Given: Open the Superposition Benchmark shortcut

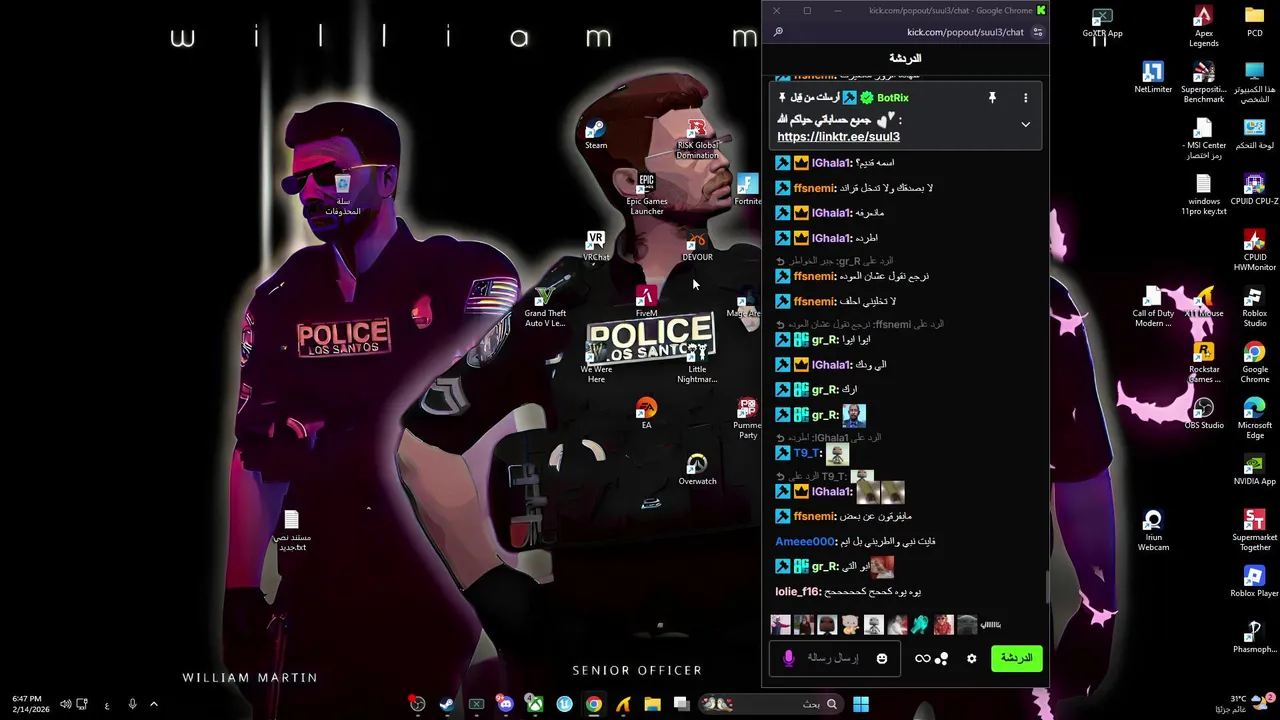Looking at the screenshot, I should (1203, 83).
